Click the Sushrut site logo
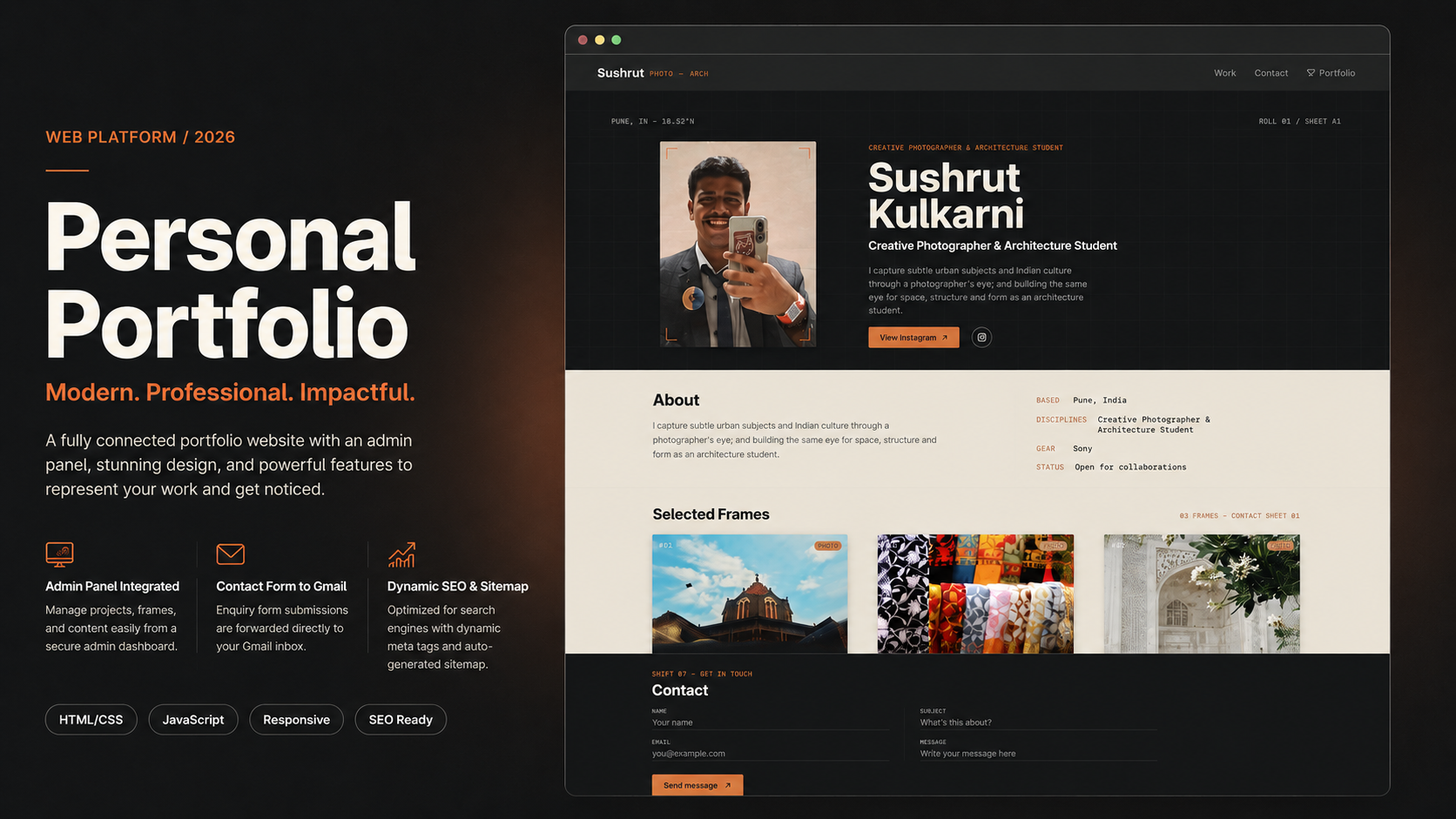 point(620,73)
